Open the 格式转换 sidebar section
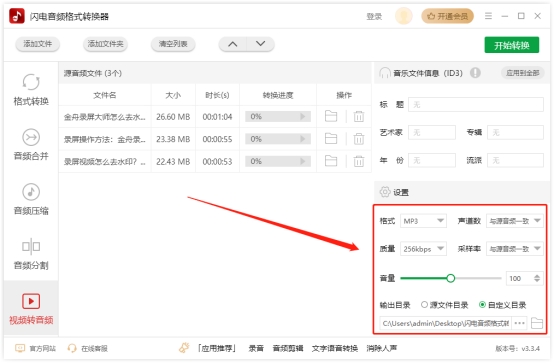 (31, 90)
